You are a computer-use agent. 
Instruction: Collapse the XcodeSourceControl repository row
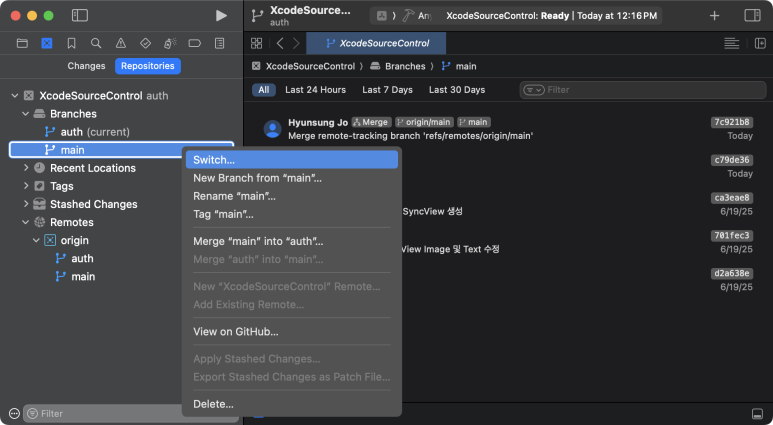coord(15,96)
